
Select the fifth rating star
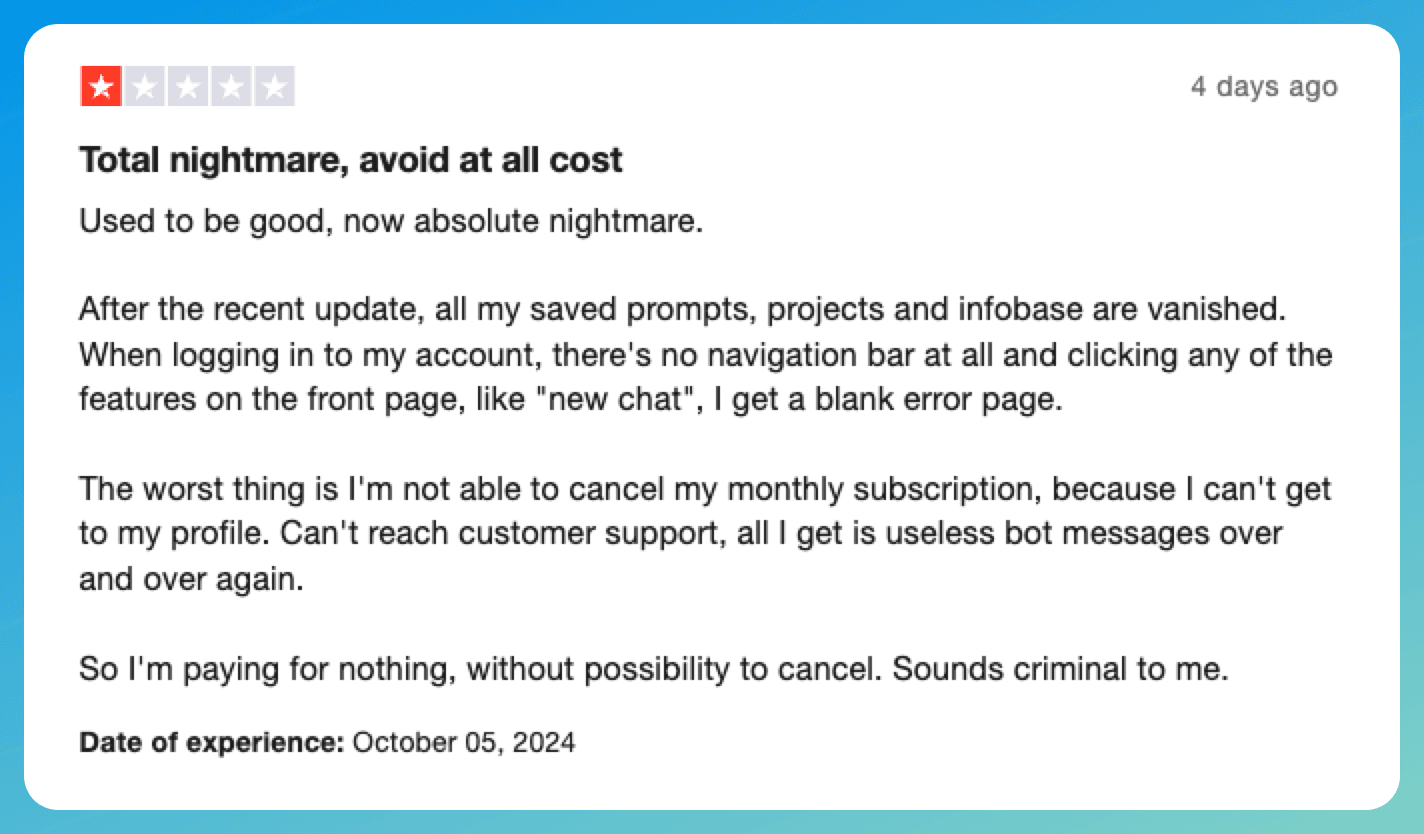pos(273,87)
